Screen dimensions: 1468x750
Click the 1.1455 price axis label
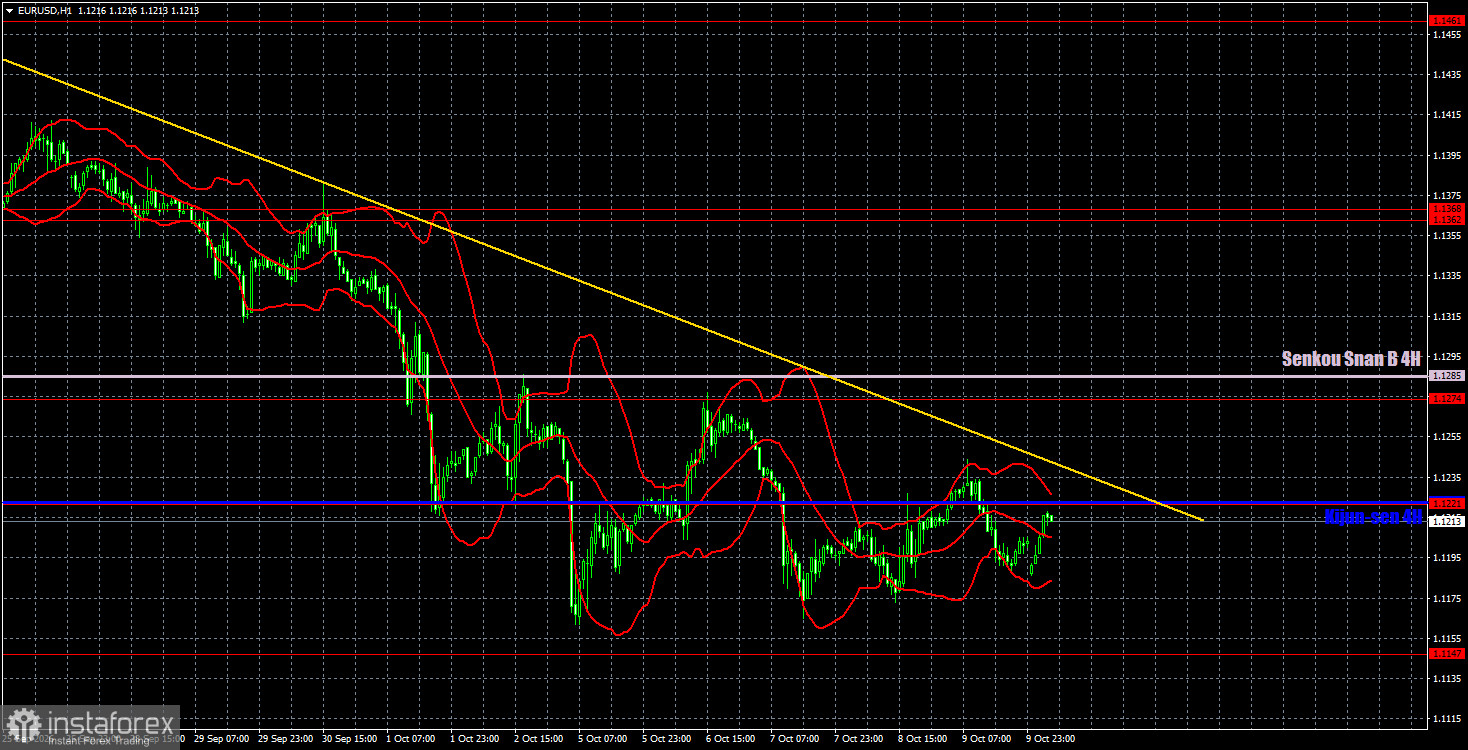(1447, 35)
